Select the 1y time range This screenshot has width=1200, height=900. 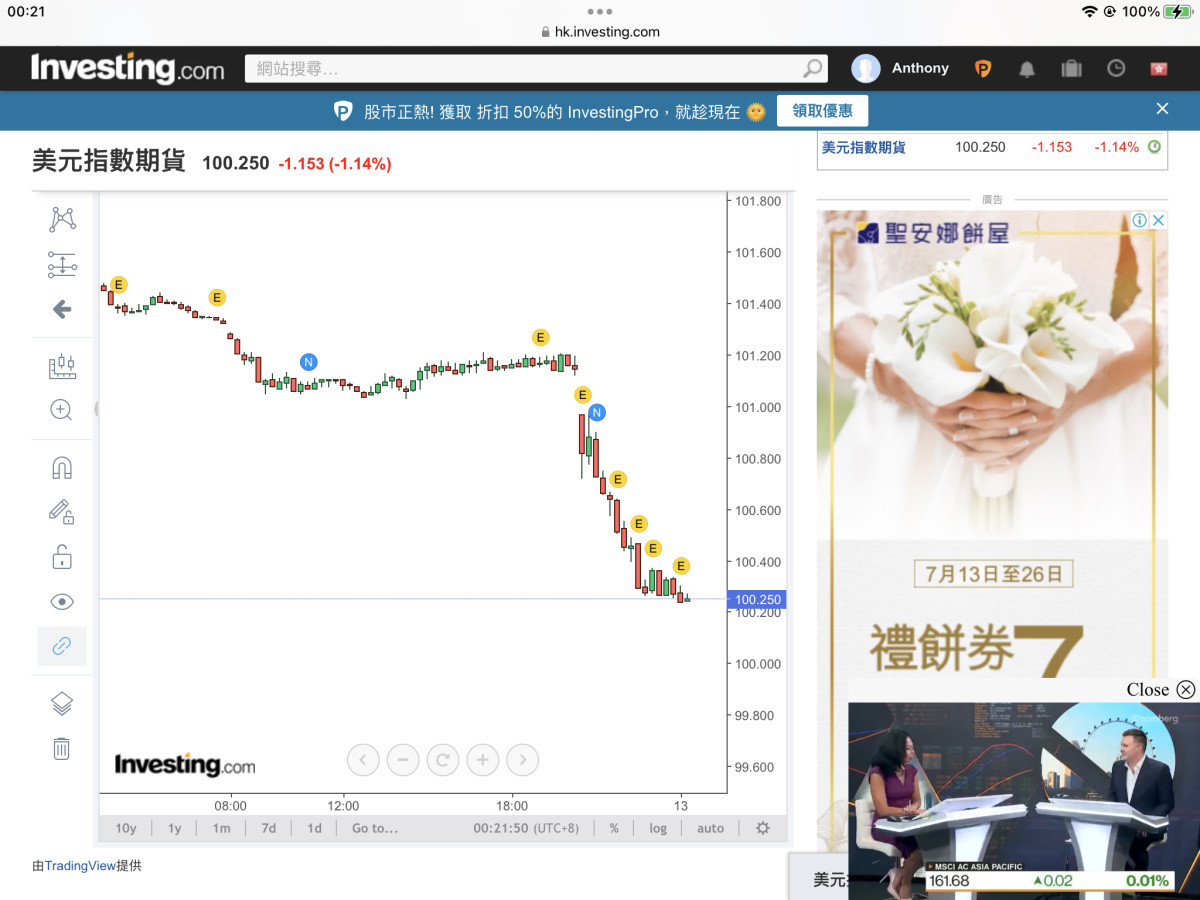pos(175,828)
